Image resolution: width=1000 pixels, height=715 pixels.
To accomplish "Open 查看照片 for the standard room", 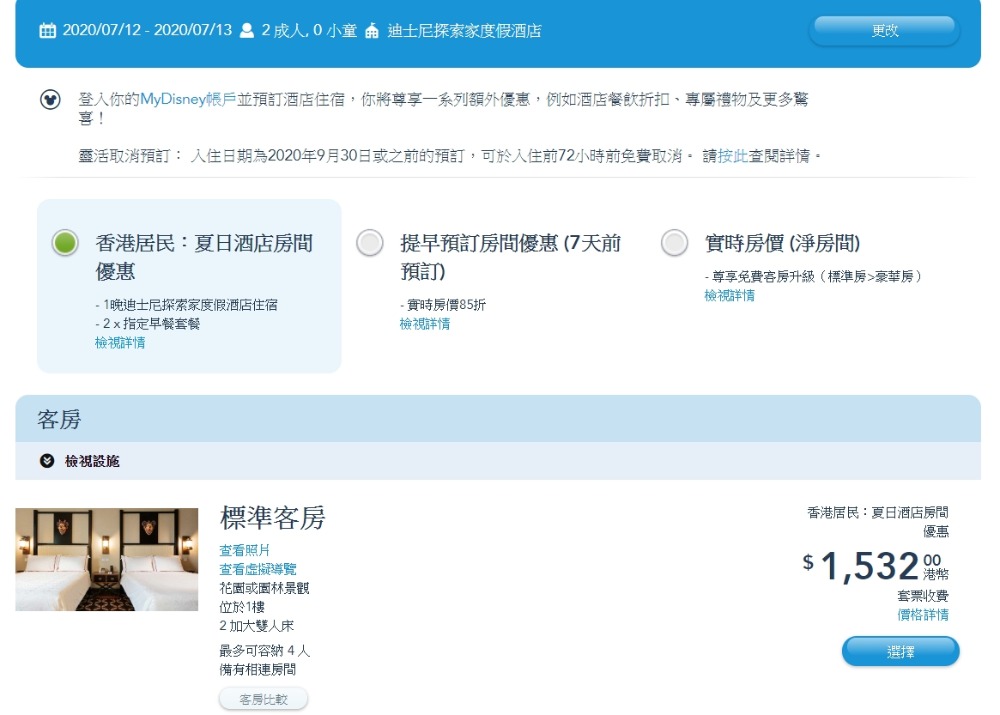I will 245,550.
